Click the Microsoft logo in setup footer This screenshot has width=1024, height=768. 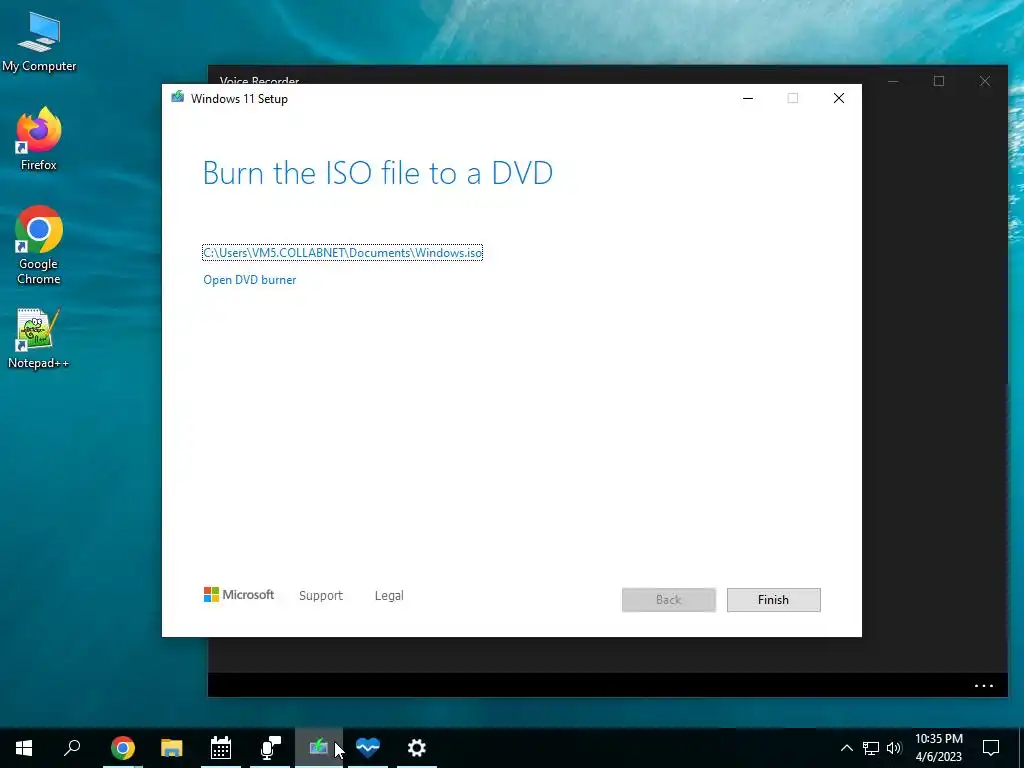click(239, 594)
